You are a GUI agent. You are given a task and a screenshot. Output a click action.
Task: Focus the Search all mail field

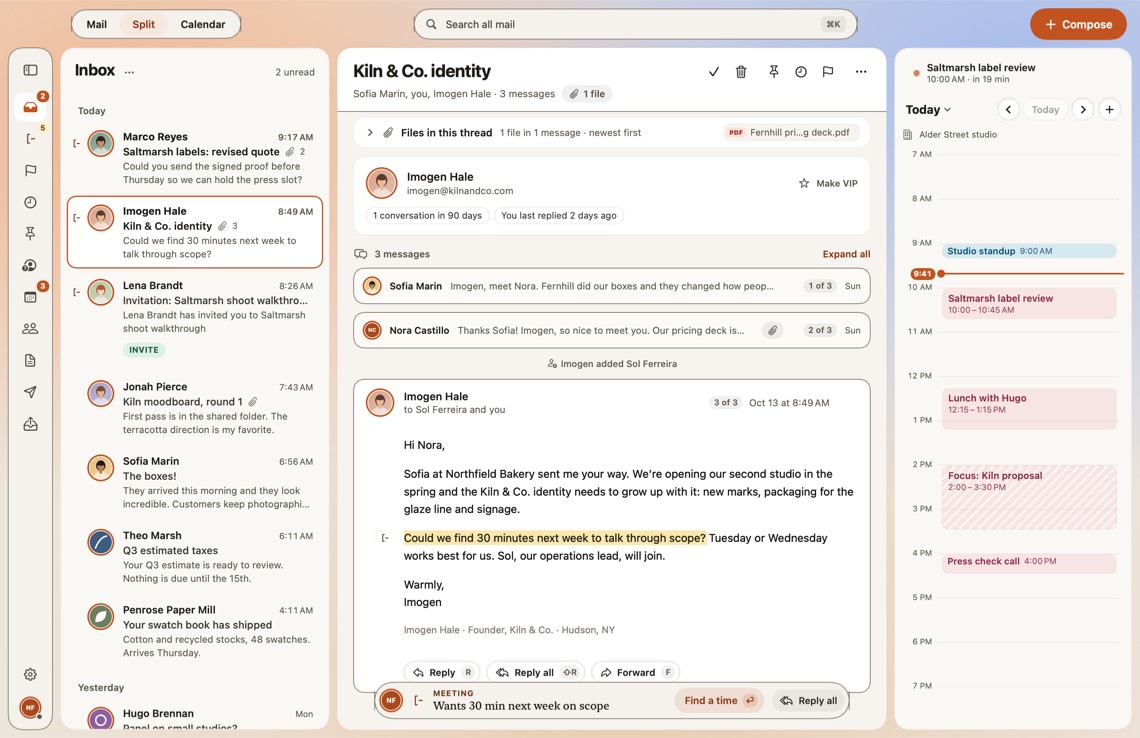point(635,24)
